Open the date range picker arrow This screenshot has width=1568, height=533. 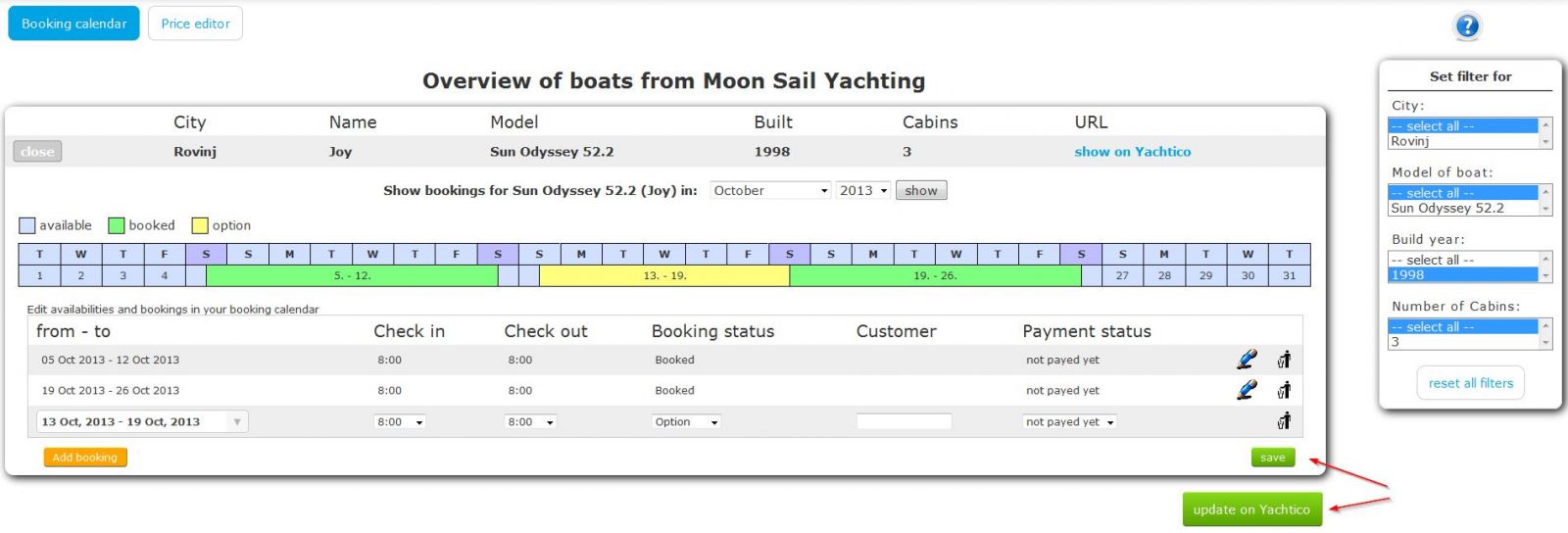click(x=236, y=422)
